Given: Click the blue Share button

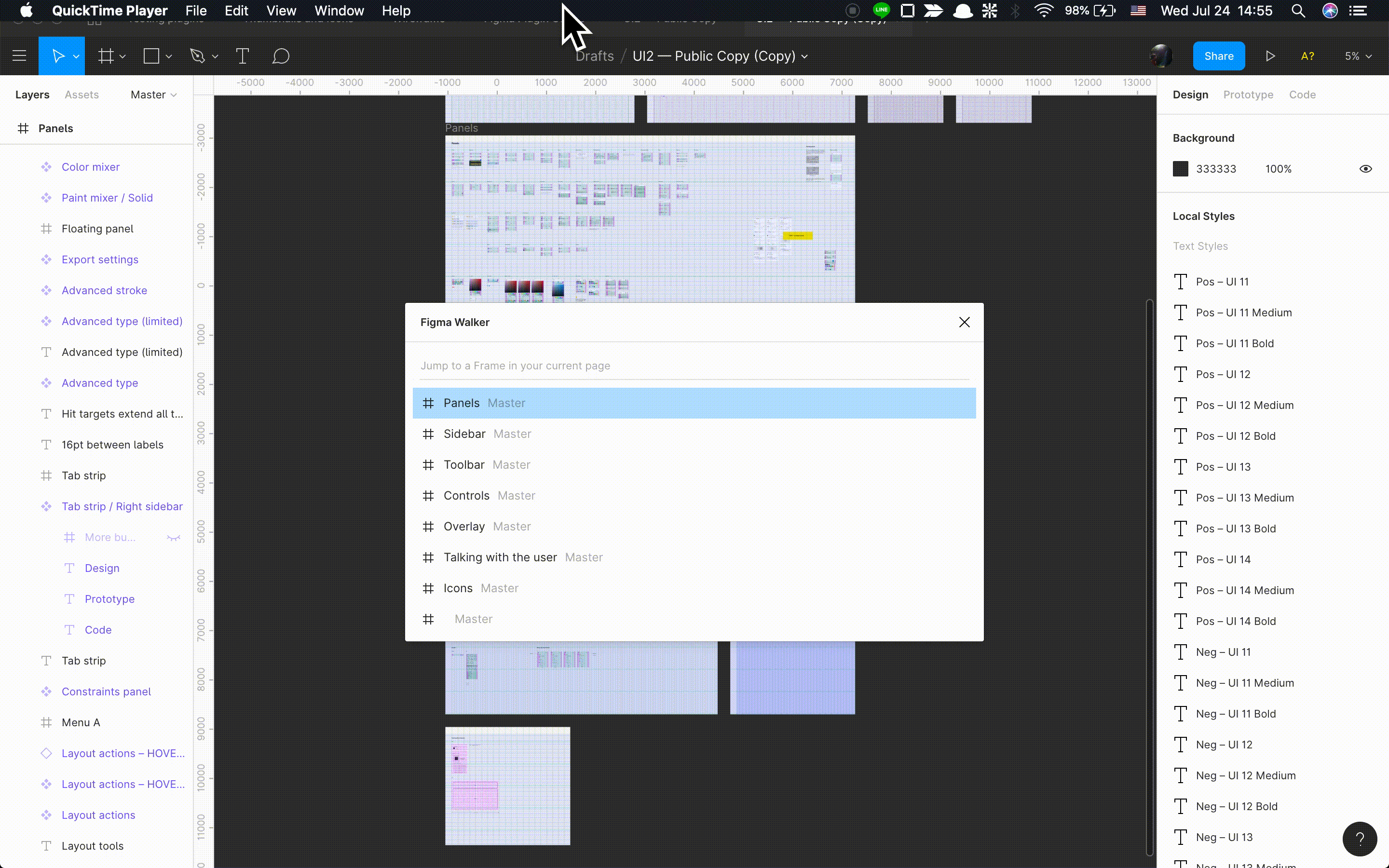Looking at the screenshot, I should (1219, 56).
